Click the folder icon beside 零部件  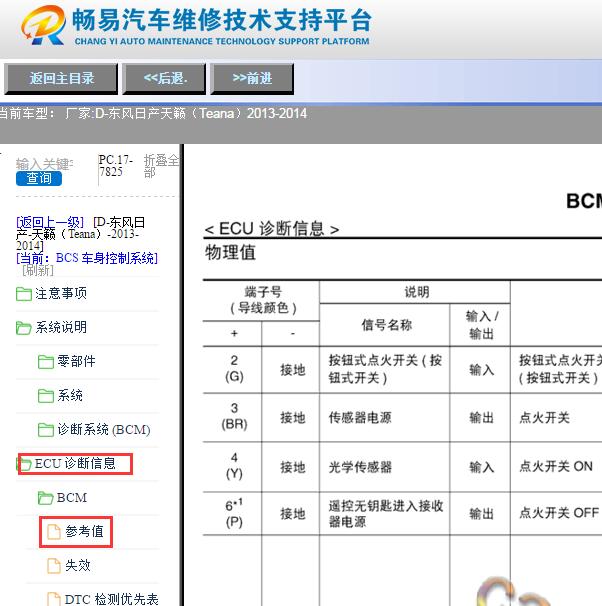pyautogui.click(x=46, y=362)
